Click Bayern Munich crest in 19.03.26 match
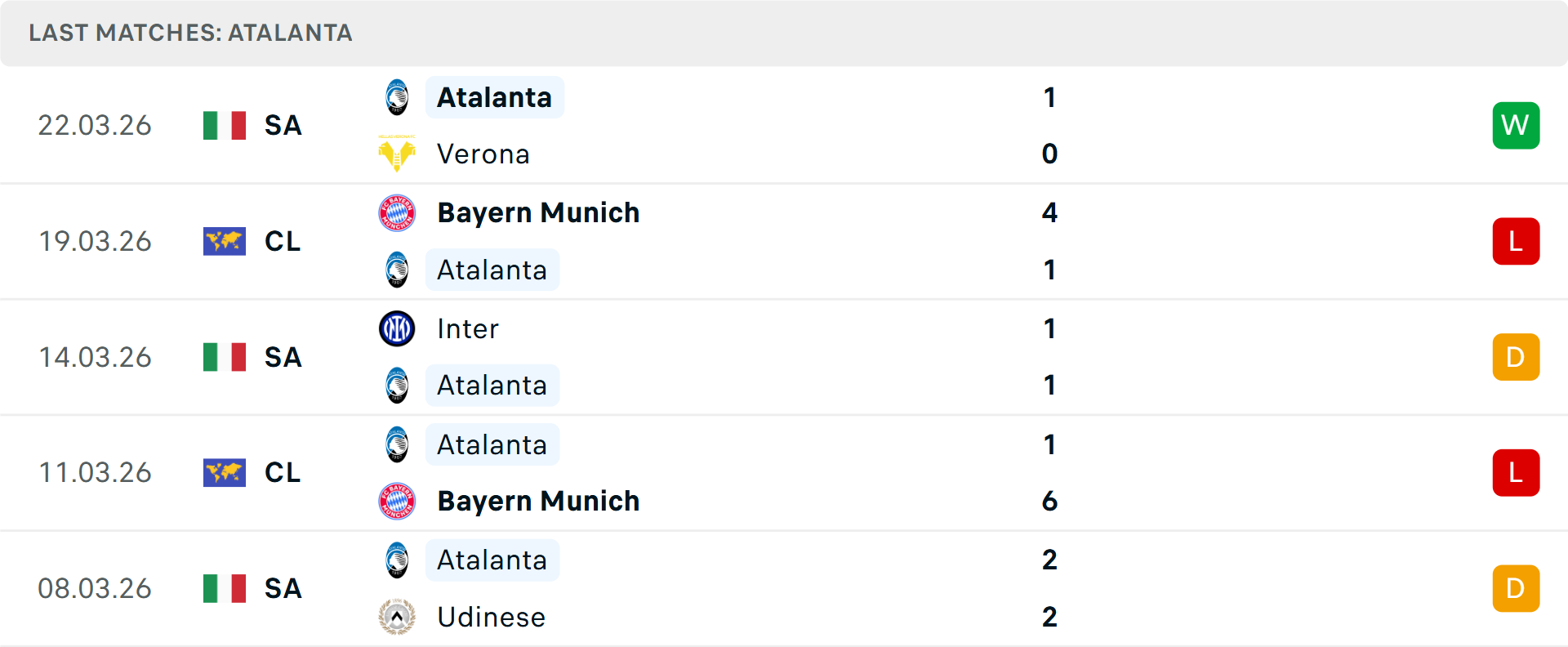 click(x=397, y=212)
